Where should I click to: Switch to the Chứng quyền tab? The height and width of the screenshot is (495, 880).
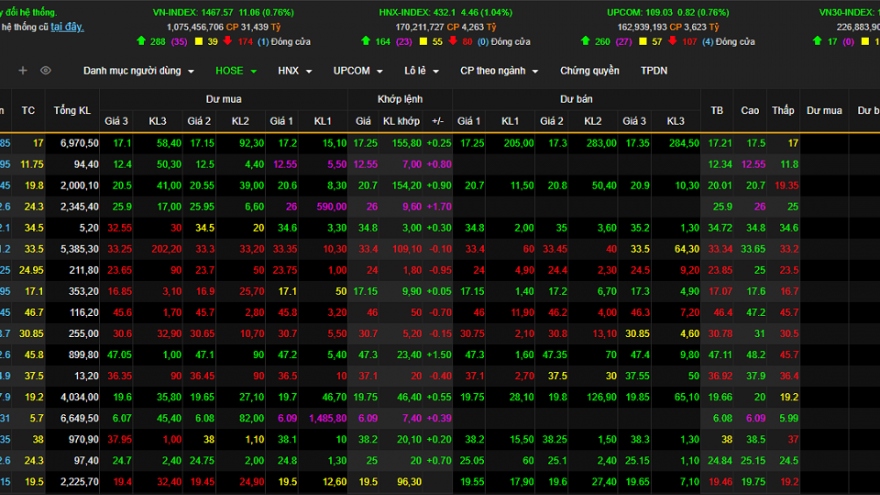tap(589, 71)
